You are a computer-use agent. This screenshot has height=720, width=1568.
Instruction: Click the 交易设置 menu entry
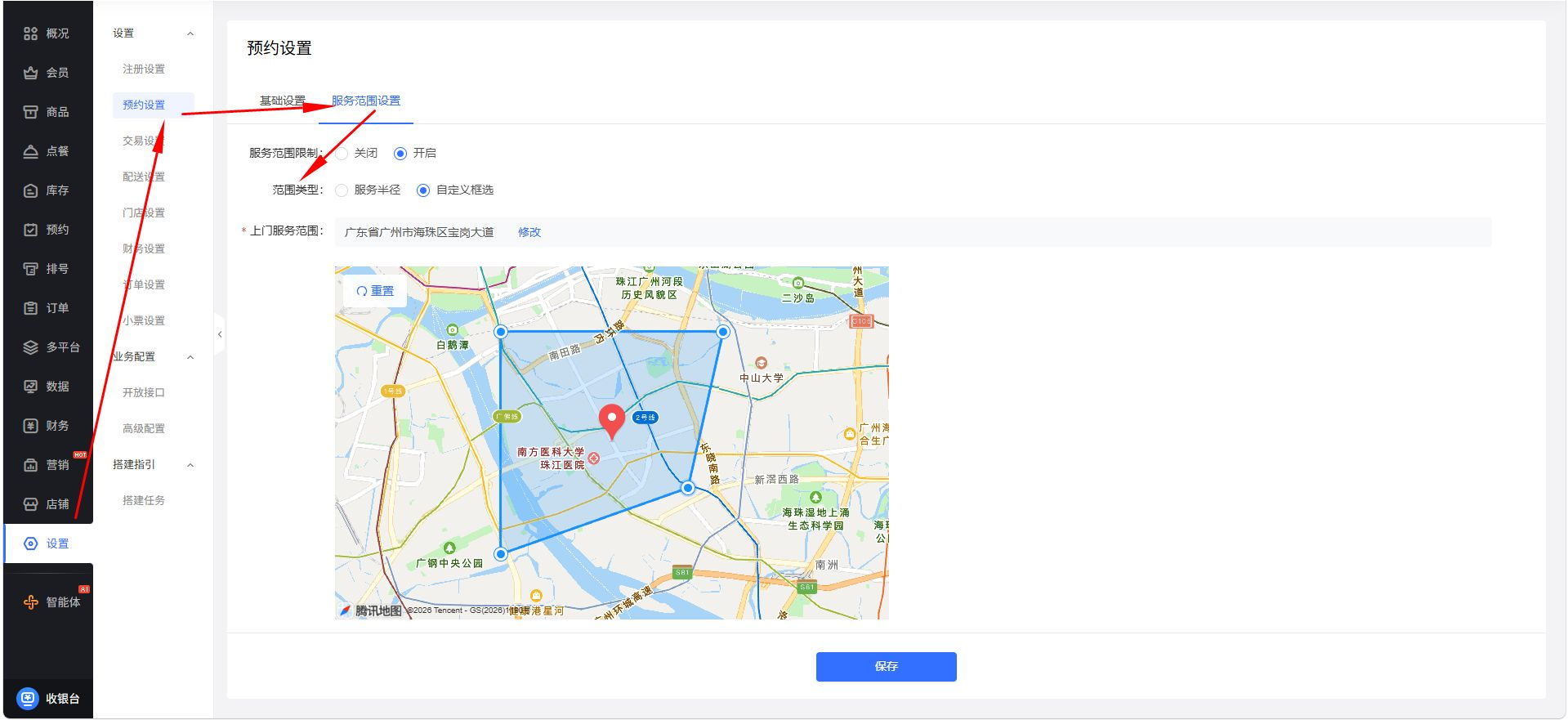(144, 141)
